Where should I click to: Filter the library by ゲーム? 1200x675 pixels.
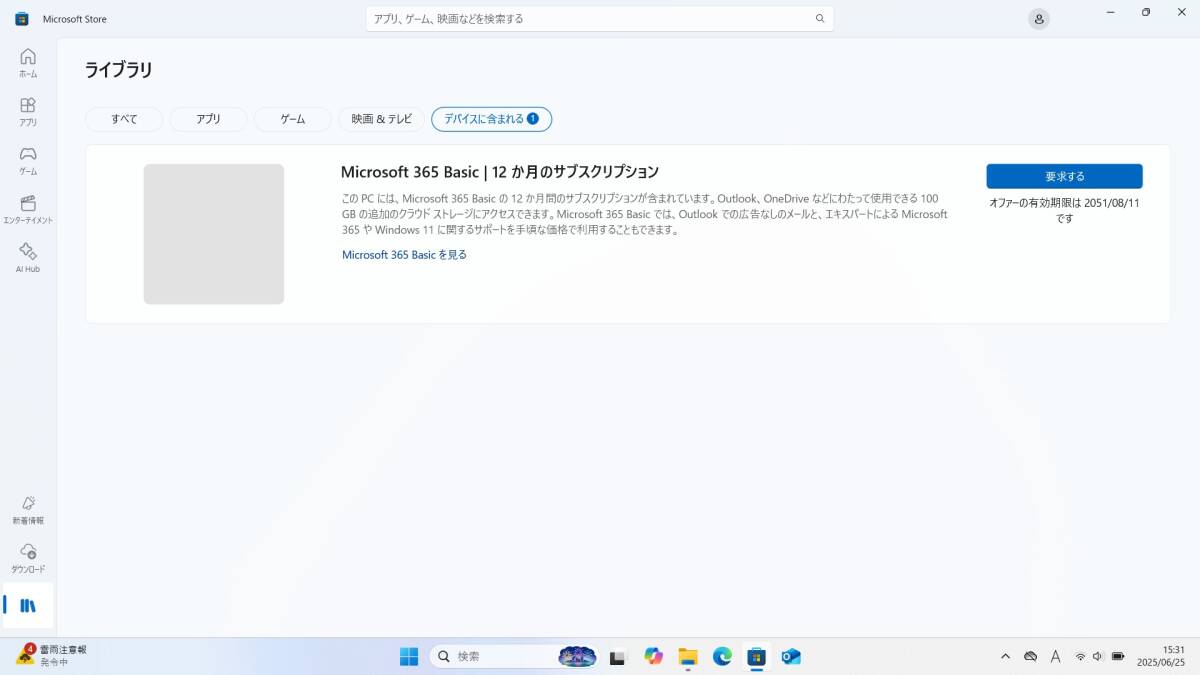tap(293, 119)
